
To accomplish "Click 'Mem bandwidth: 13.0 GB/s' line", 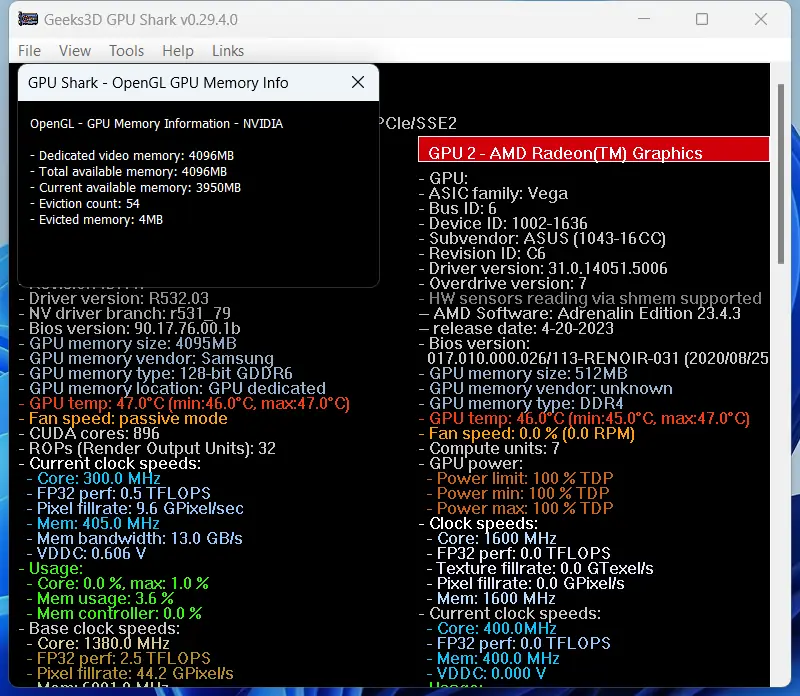I will (x=135, y=539).
